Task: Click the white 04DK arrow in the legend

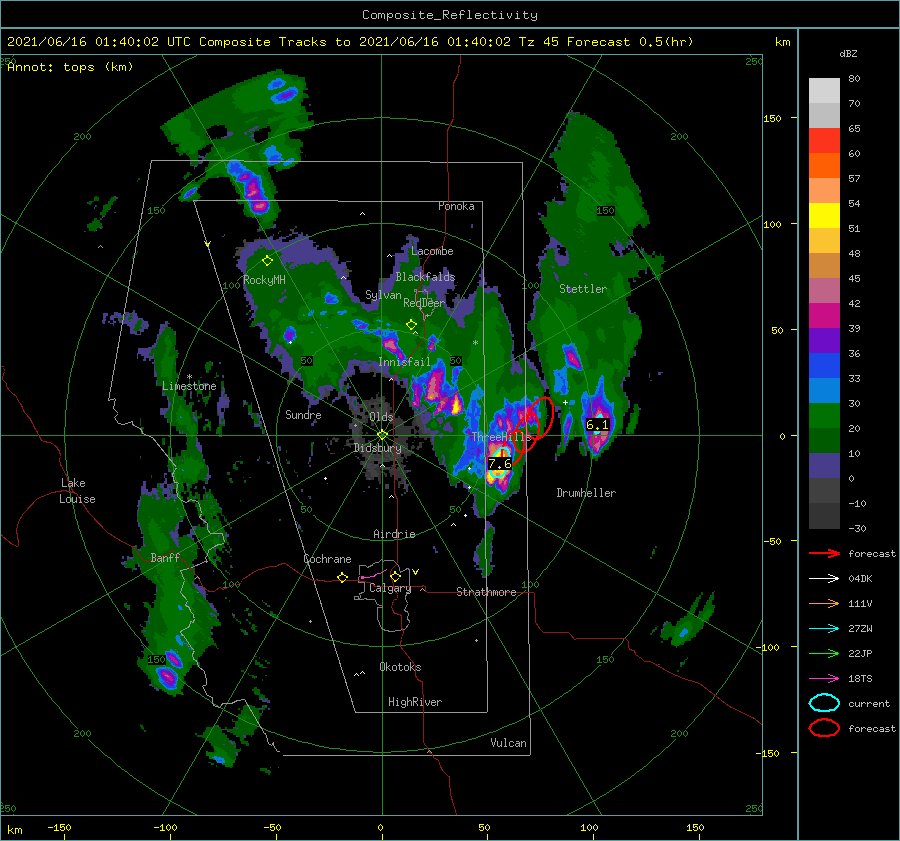Action: (824, 579)
